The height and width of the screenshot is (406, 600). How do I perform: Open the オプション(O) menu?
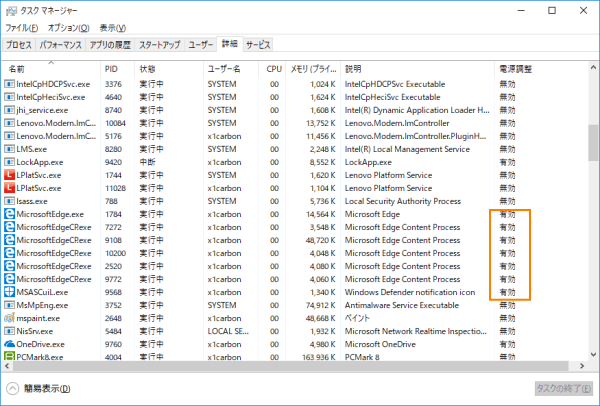click(70, 28)
